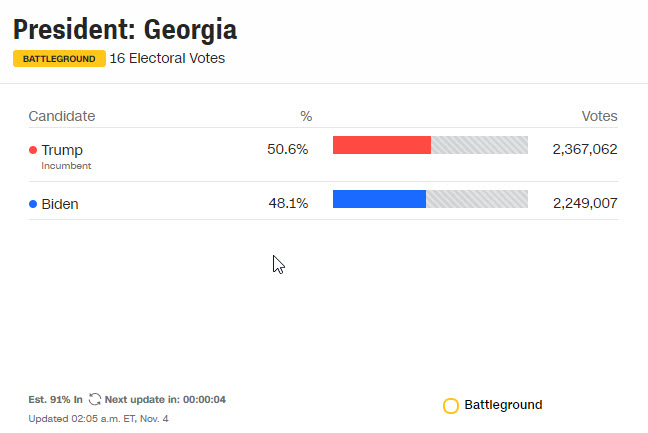Viewport: 648px width, 433px height.
Task: Click the refresh icon beside Next update
Action: point(95,399)
